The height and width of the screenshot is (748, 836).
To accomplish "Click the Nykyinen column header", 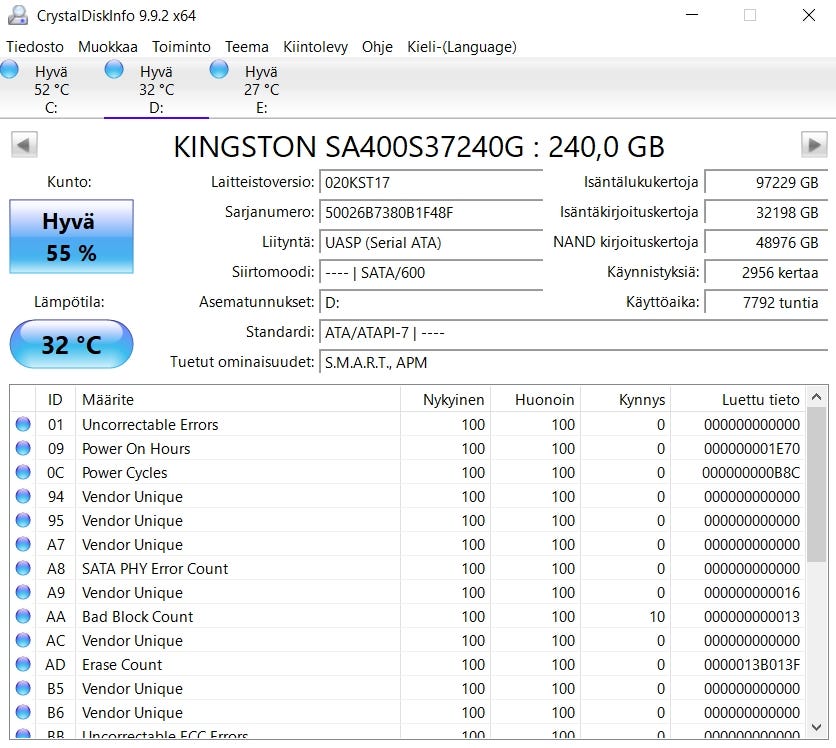I will pos(445,399).
